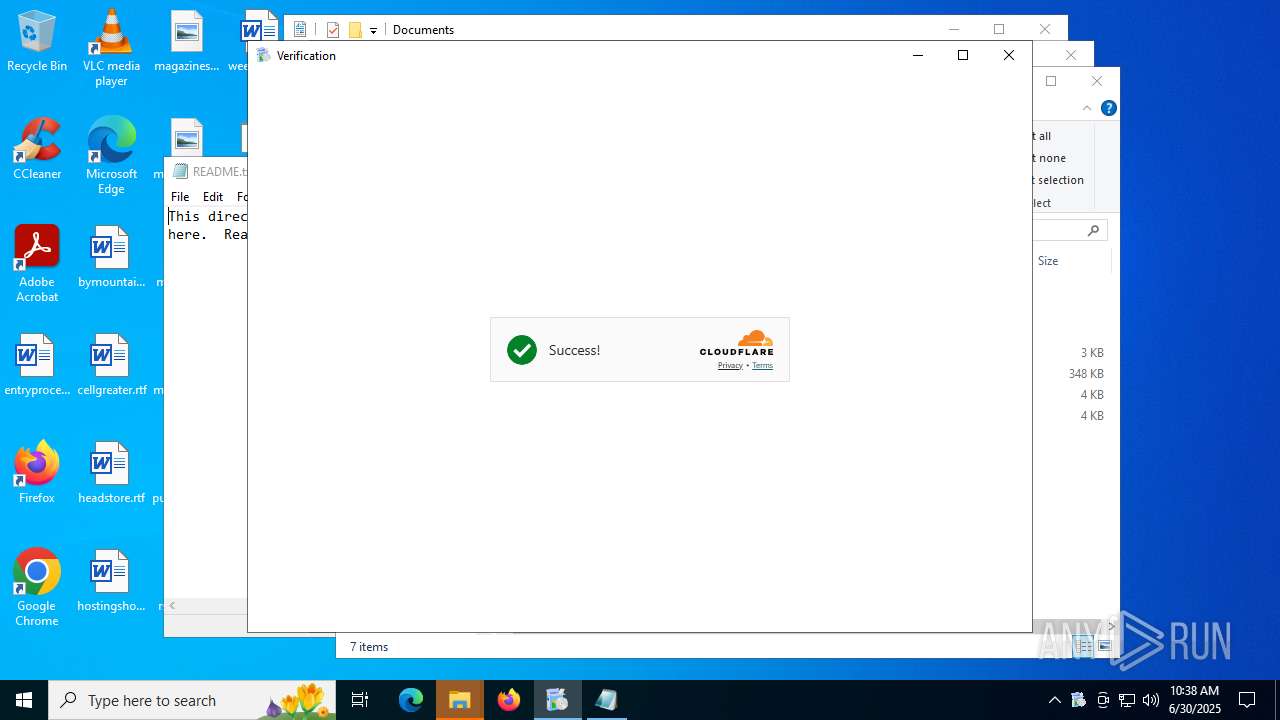Open headstore.rtf desktop file
Viewport: 1280px width, 720px height.
pyautogui.click(x=111, y=474)
